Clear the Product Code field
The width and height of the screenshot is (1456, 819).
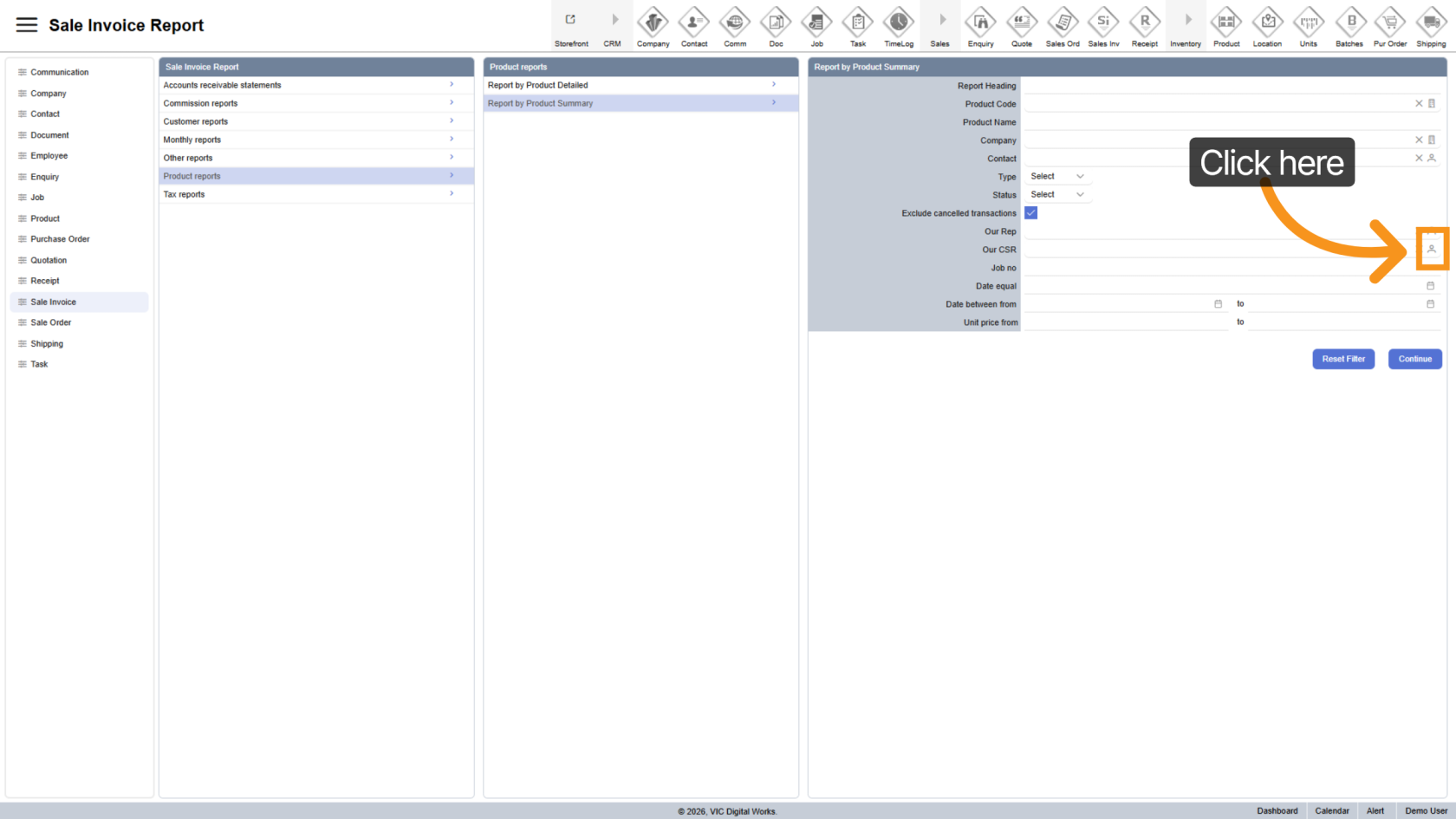click(1419, 104)
